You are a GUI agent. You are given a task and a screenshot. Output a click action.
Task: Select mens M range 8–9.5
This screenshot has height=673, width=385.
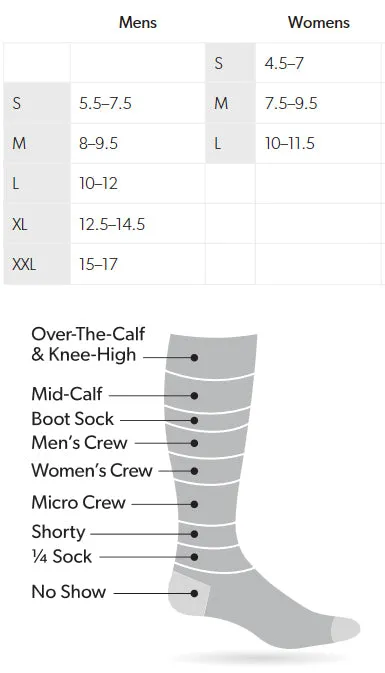(x=98, y=143)
